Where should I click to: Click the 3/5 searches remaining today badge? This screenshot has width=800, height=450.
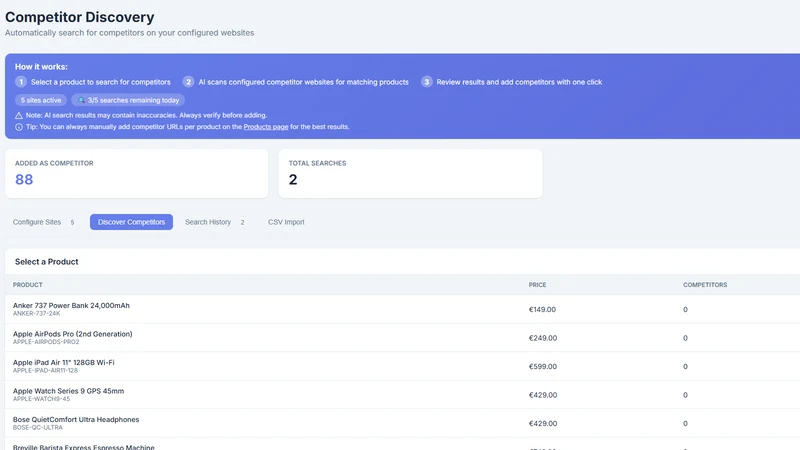coord(128,100)
